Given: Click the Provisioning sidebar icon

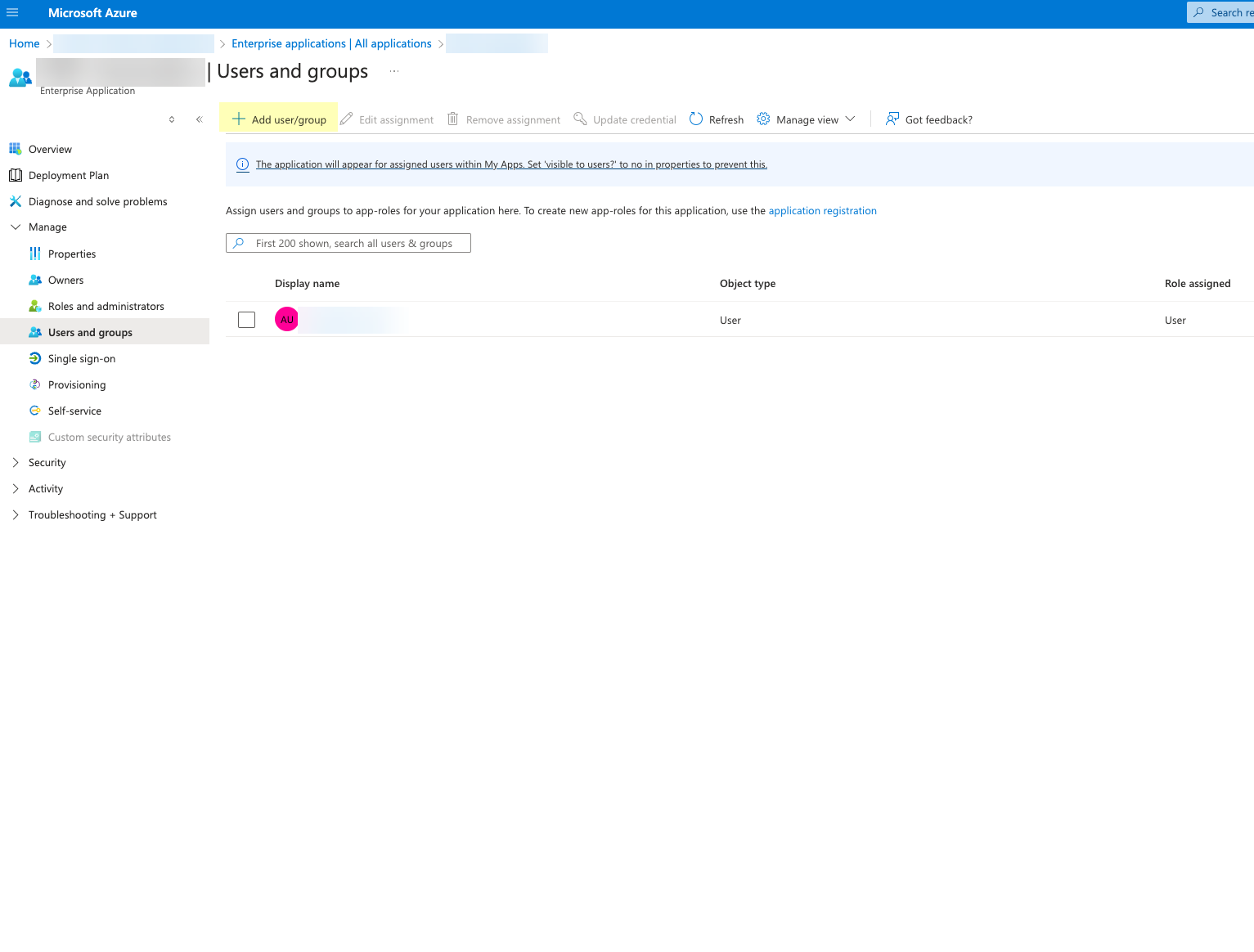Looking at the screenshot, I should [x=35, y=384].
